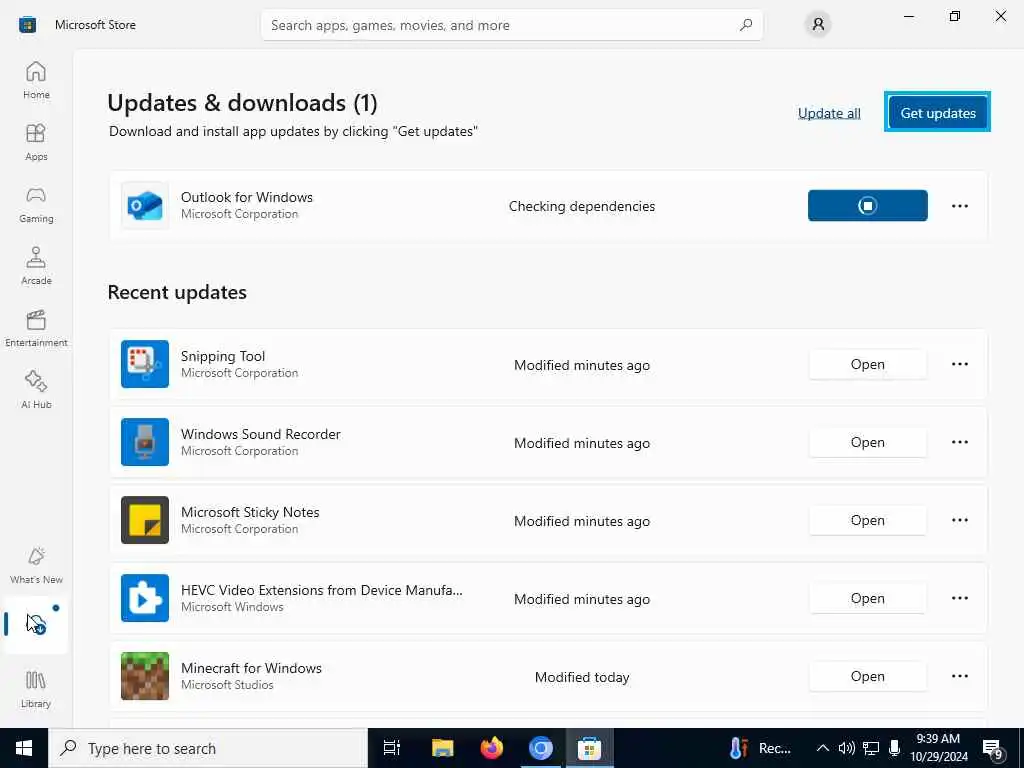
Task: Open Windows Sound Recorder with Open button
Action: [x=867, y=442]
